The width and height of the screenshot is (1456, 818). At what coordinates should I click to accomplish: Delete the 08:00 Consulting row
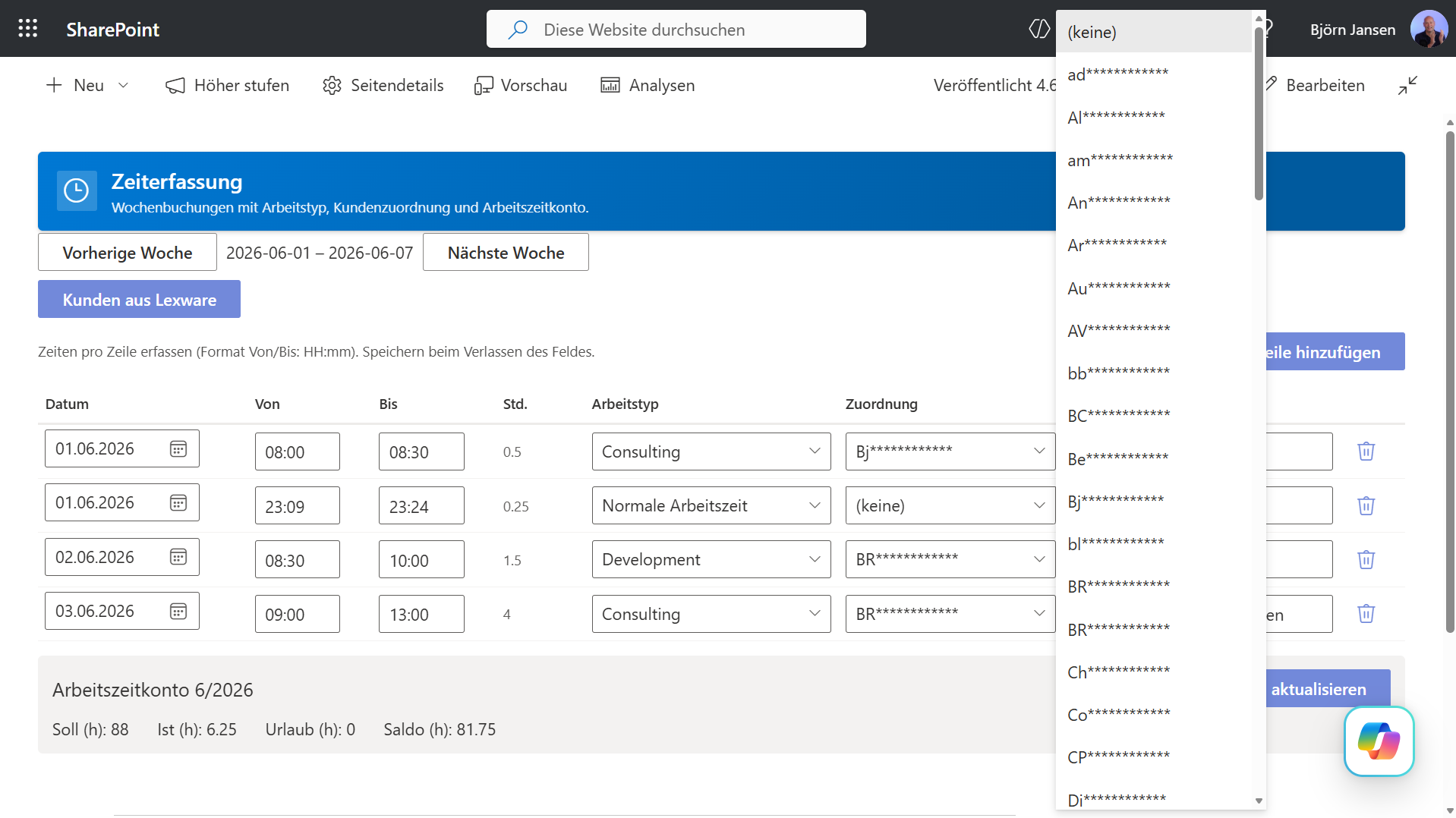[1366, 451]
